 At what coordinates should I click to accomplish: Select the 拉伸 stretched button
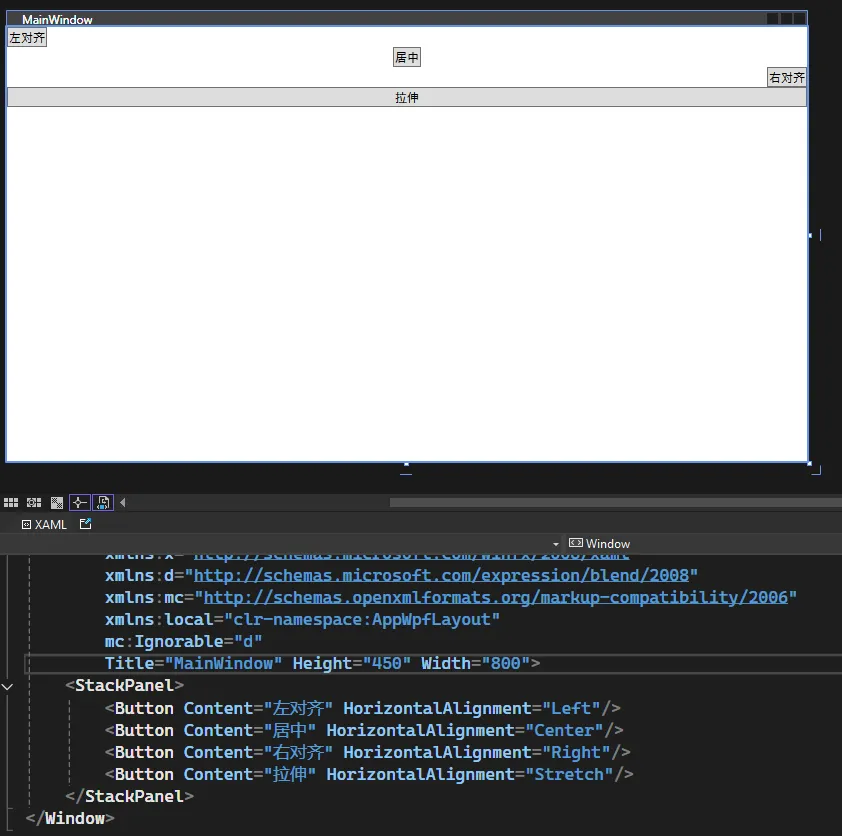407,97
